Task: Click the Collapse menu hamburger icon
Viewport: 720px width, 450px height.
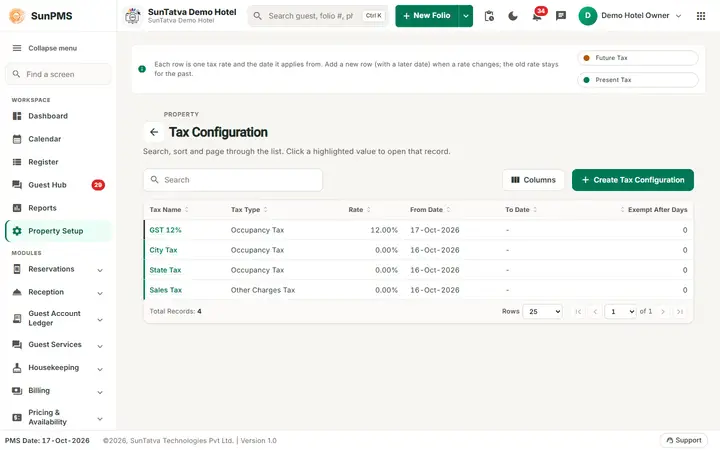Action: pos(17,48)
